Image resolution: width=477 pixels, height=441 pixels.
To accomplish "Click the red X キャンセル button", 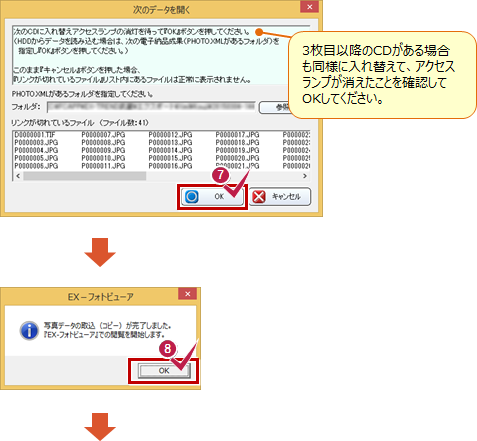I will [x=280, y=197].
